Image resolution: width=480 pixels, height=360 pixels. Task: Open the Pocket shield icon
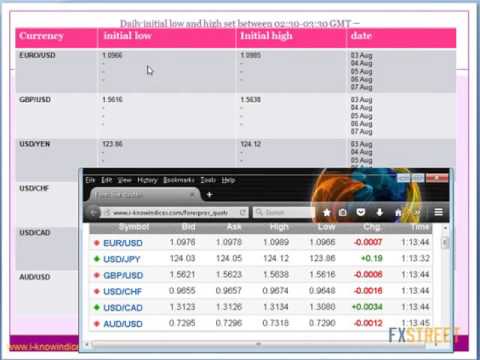pos(361,212)
